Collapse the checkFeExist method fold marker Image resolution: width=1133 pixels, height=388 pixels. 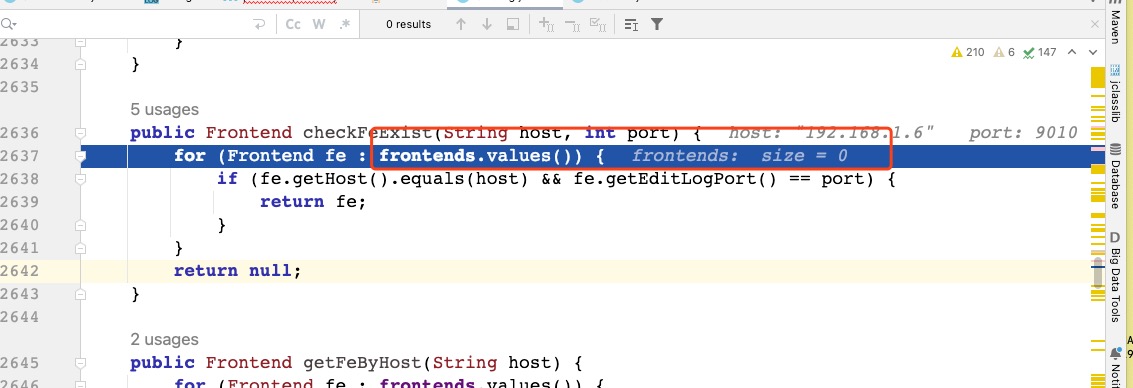(x=80, y=133)
